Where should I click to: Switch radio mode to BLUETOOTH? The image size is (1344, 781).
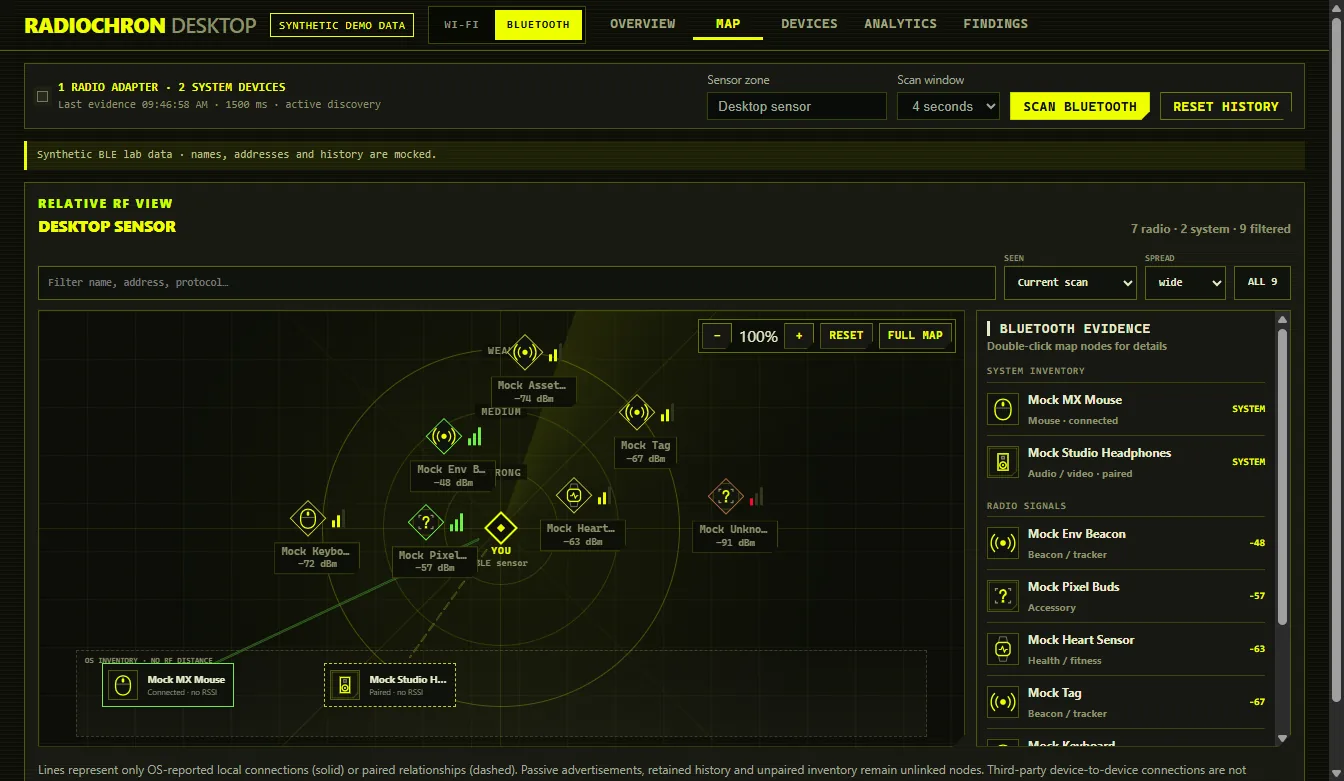[538, 25]
